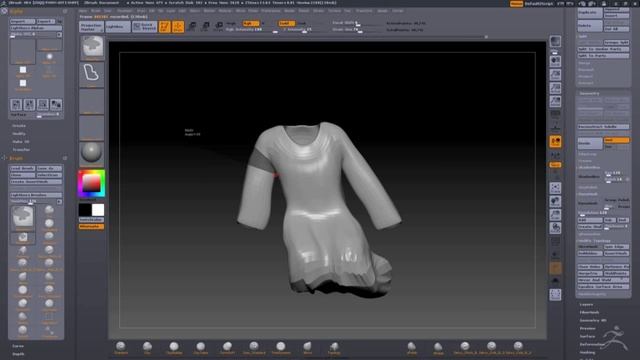Screen dimensions: 640x360
Task: Render with the BPR icon
Action: pyautogui.click(x=555, y=42)
